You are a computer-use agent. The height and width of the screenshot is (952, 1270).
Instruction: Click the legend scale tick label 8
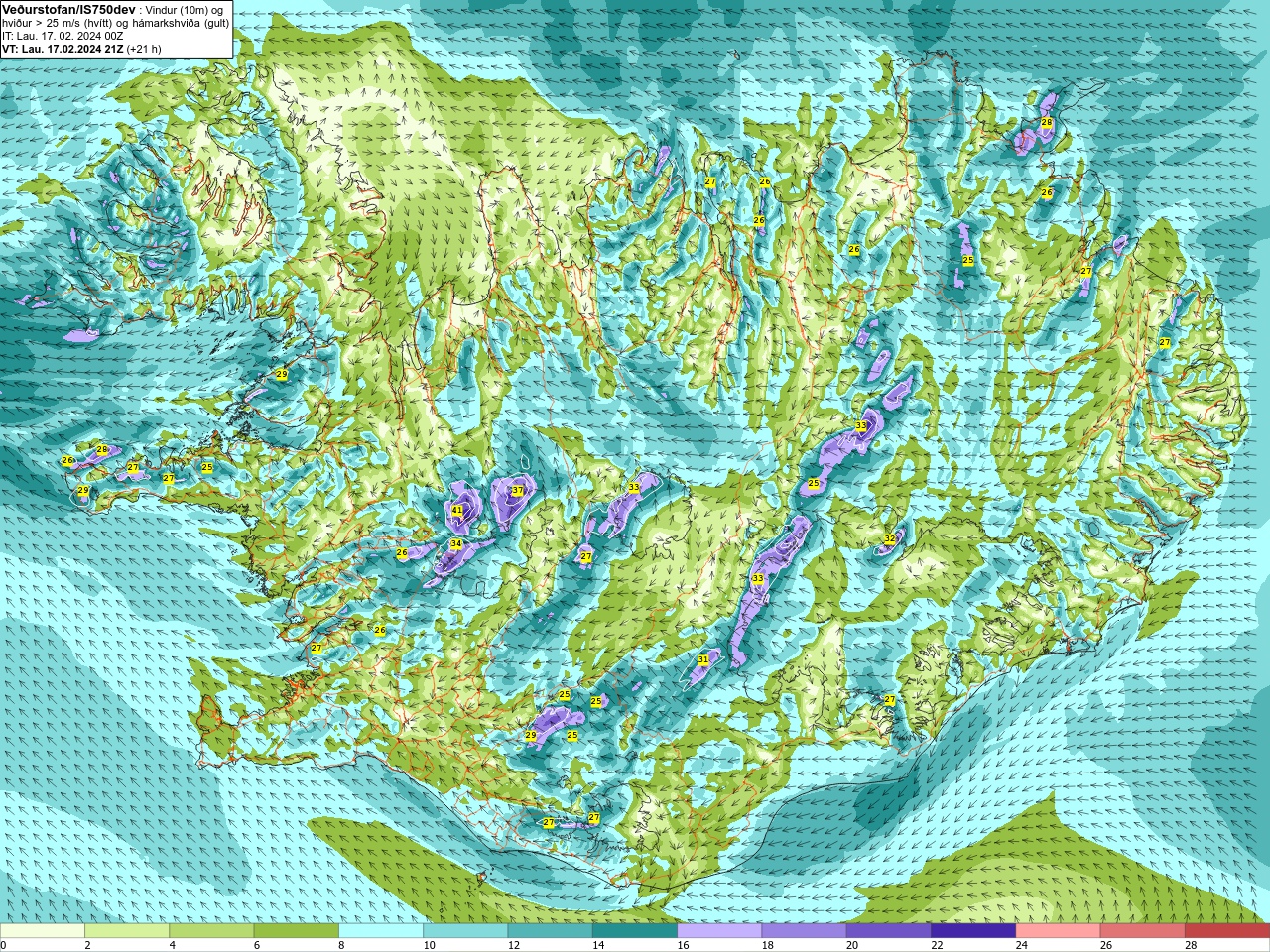[x=342, y=945]
